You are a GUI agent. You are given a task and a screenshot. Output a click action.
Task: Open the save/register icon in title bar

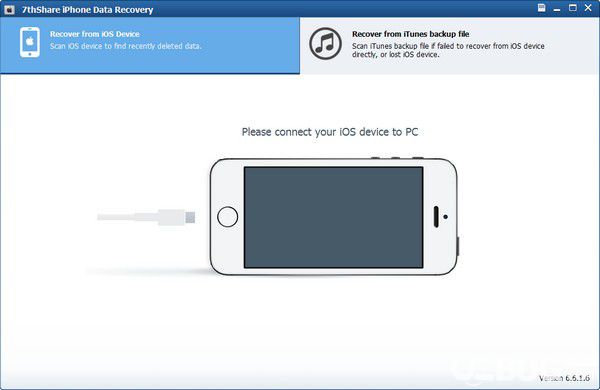[541, 8]
